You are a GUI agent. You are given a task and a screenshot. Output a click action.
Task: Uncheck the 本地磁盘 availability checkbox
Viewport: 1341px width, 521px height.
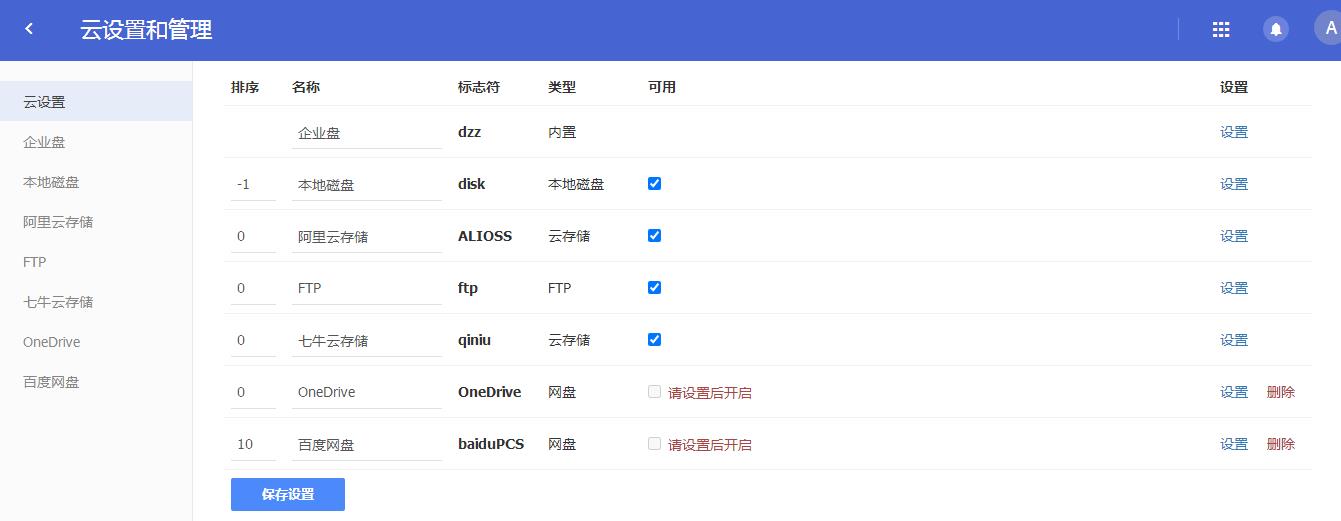(654, 184)
